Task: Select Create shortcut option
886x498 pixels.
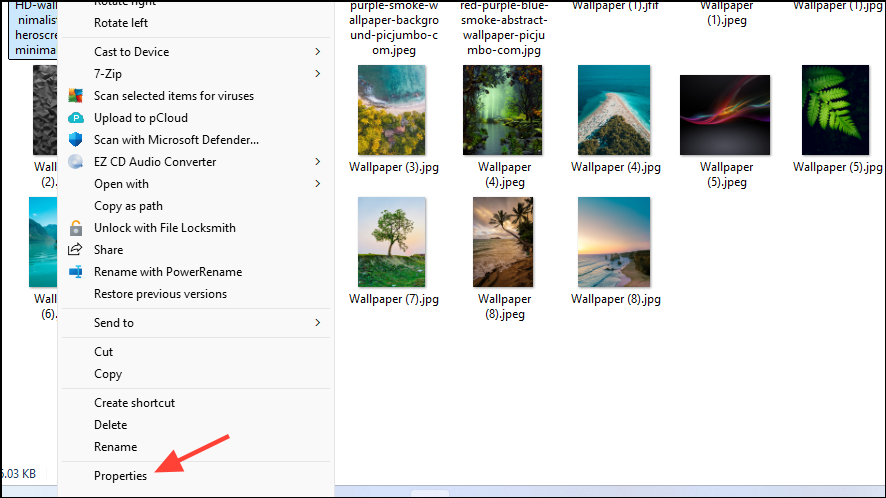Action: 134,403
